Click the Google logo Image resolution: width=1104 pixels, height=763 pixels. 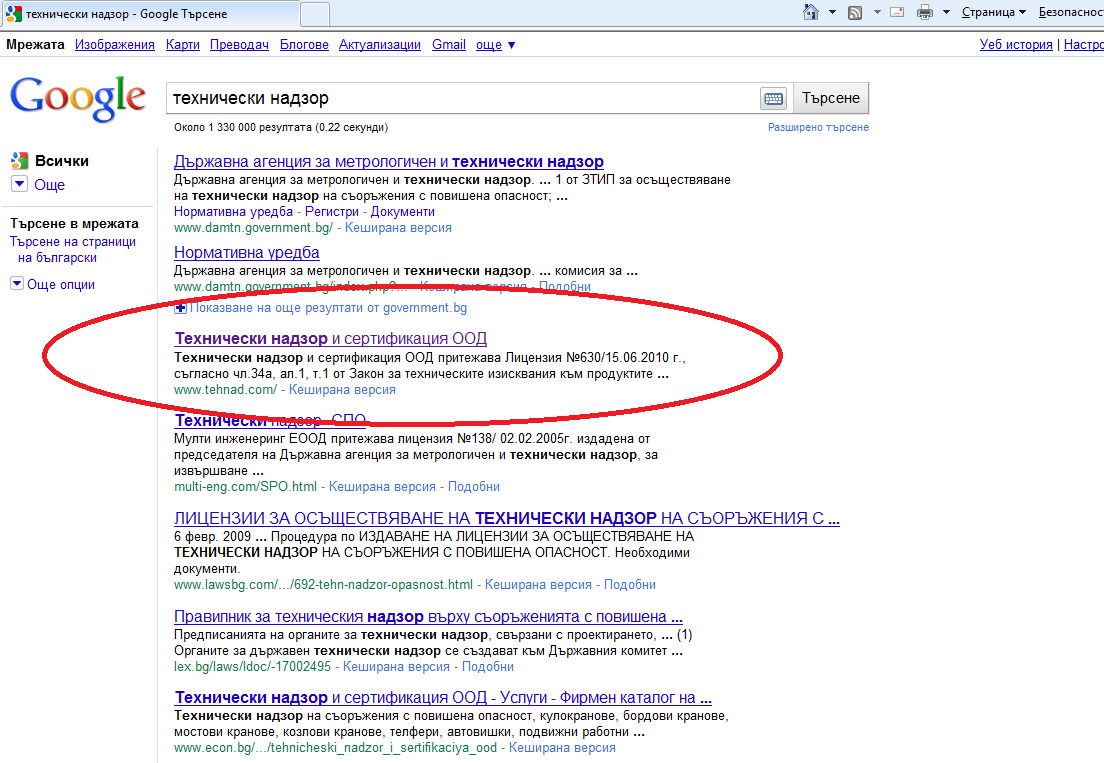(x=77, y=99)
